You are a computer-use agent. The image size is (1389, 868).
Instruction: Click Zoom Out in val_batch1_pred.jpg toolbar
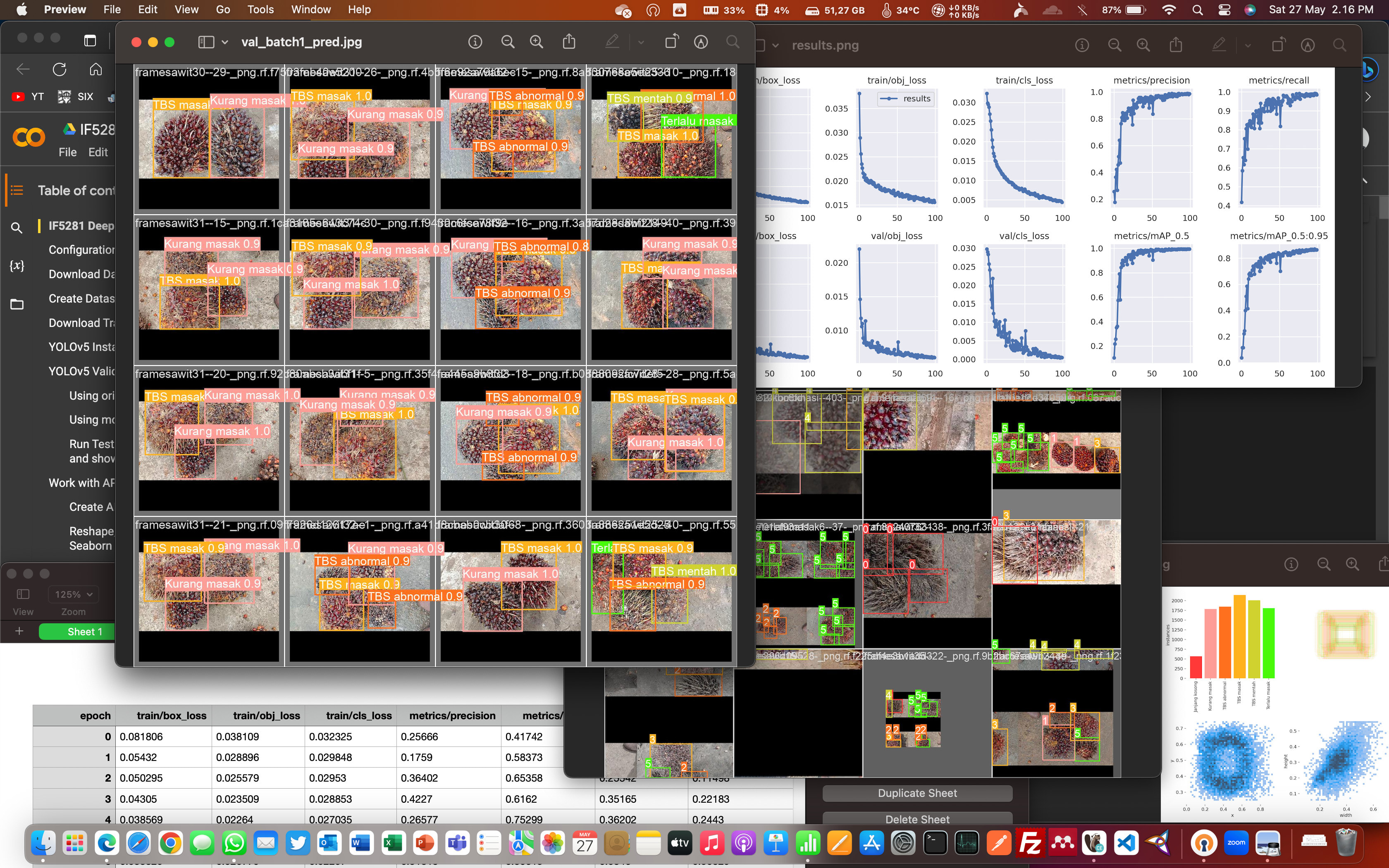(x=507, y=42)
